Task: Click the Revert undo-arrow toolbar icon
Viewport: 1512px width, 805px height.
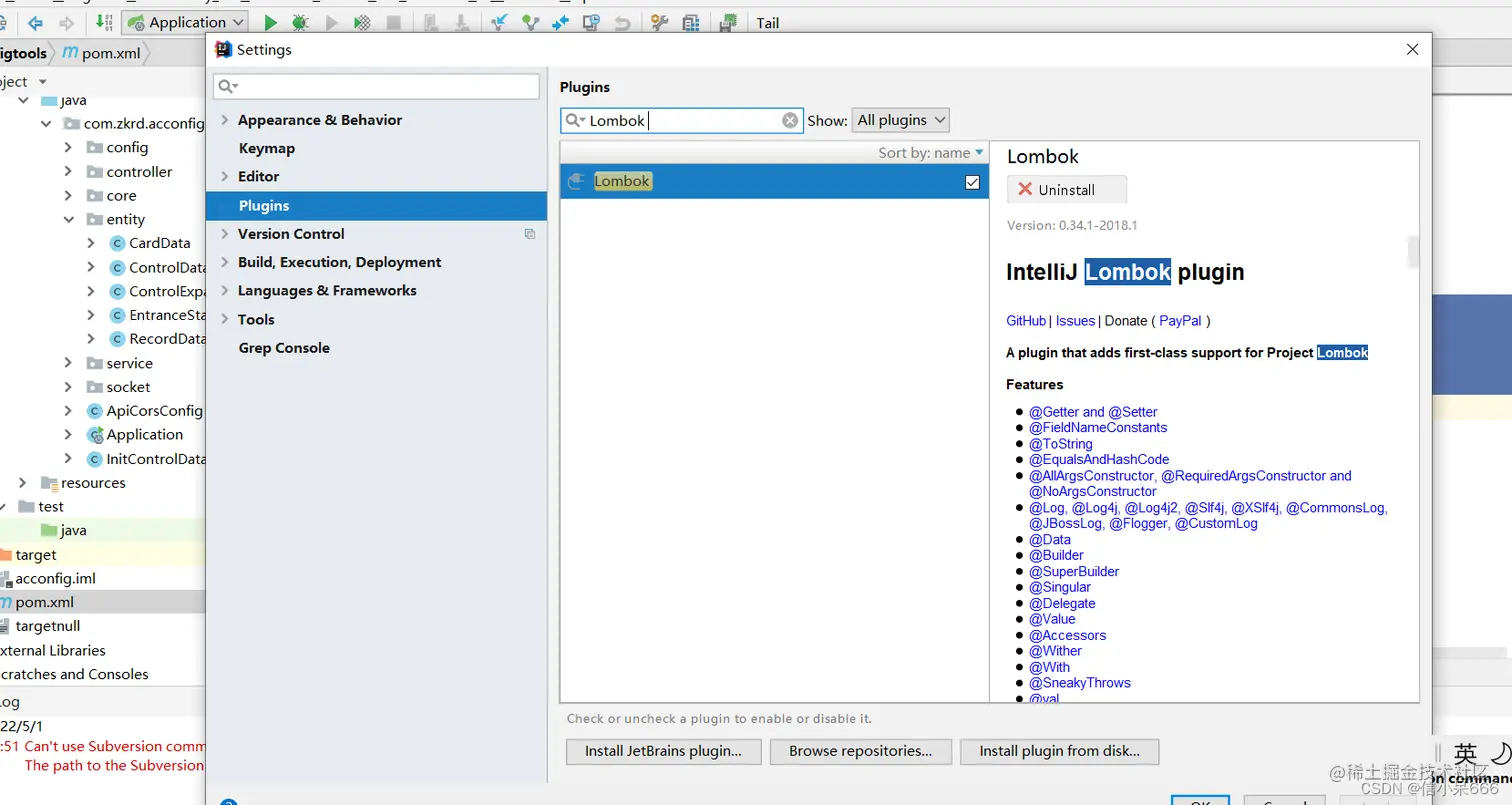Action: tap(622, 22)
